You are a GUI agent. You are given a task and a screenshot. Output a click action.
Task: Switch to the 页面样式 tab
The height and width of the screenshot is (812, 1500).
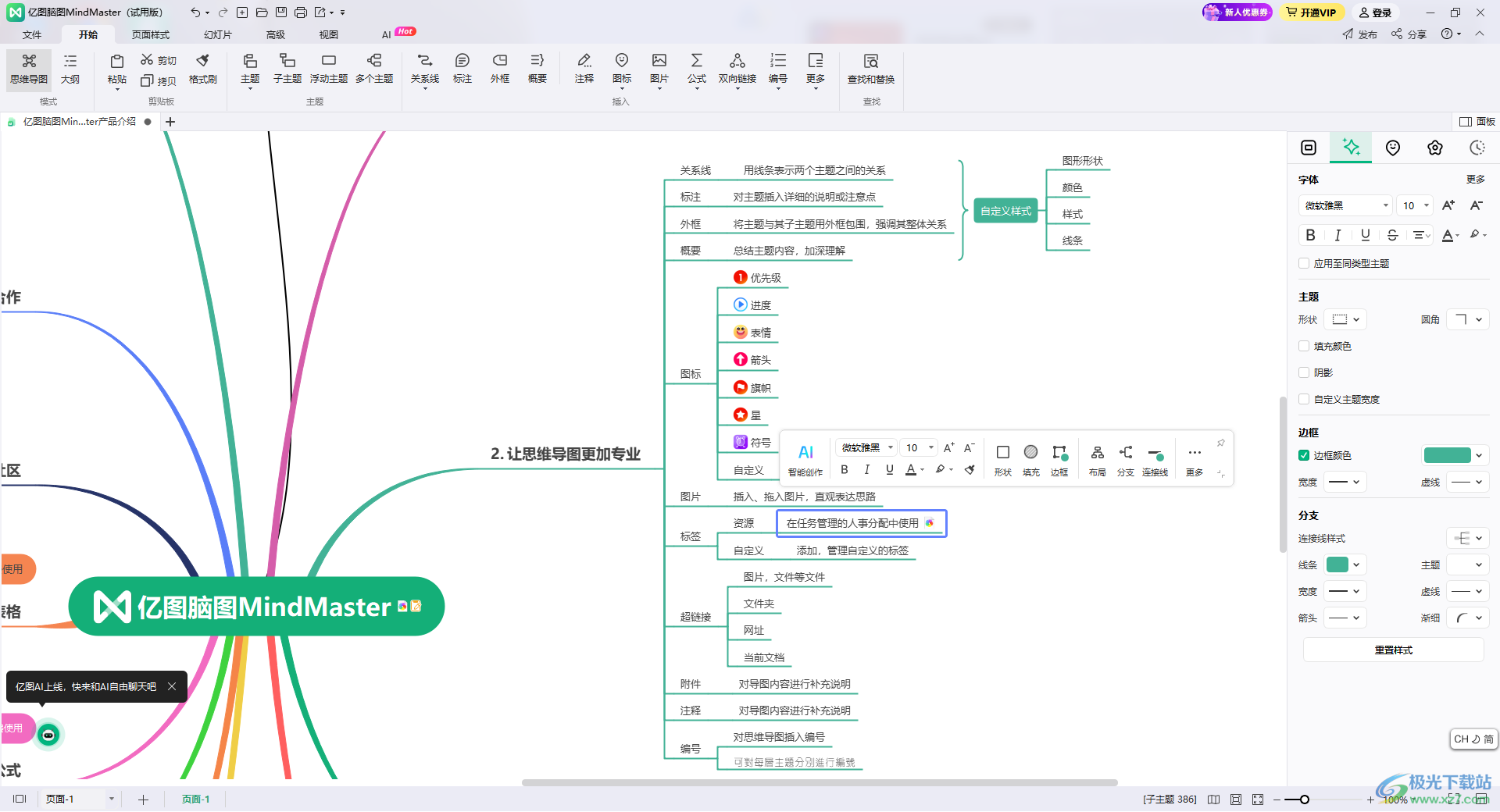[x=151, y=35]
